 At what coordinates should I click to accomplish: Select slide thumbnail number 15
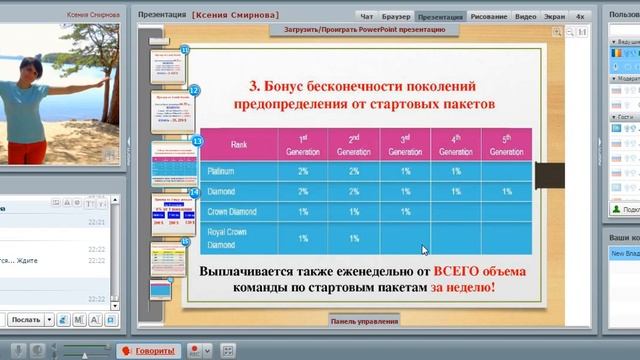[x=168, y=260]
